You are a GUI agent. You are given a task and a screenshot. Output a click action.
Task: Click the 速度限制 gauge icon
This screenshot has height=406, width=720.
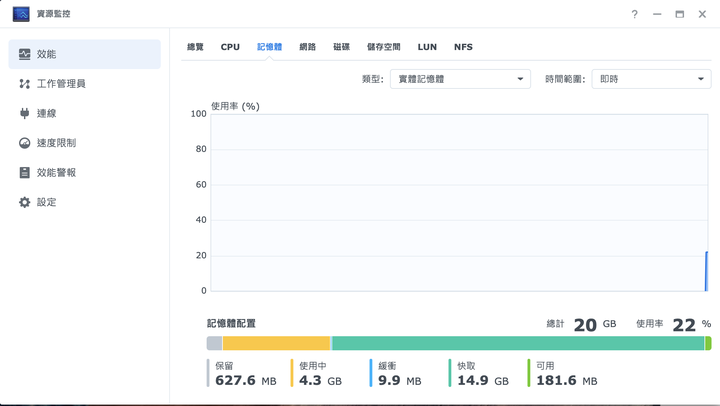coord(25,143)
